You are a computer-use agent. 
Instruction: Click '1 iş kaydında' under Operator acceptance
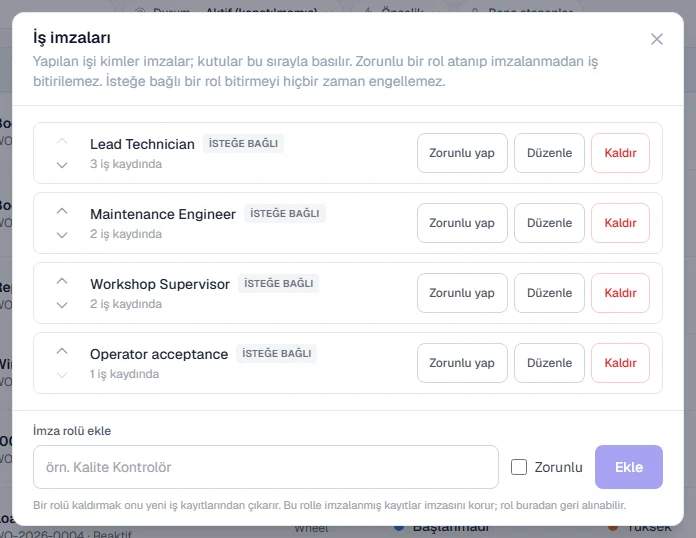coord(124,374)
